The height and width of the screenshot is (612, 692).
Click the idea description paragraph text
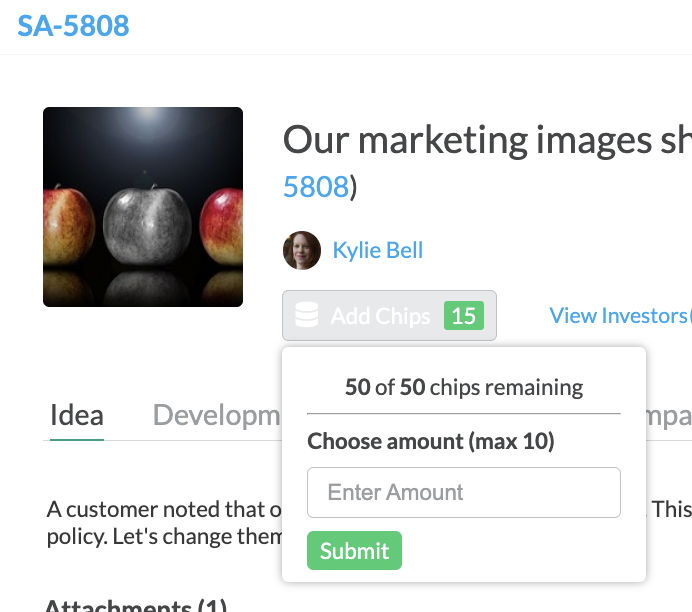(164, 523)
